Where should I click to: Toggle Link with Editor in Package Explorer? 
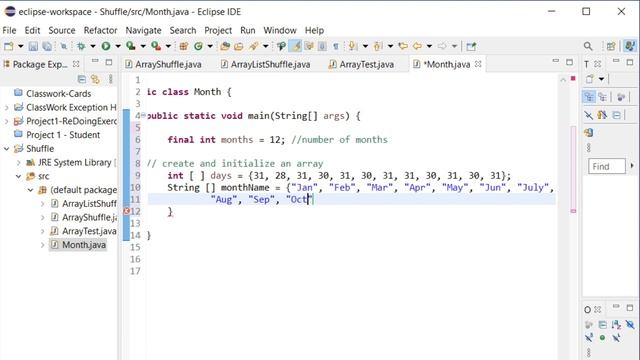coord(96,79)
